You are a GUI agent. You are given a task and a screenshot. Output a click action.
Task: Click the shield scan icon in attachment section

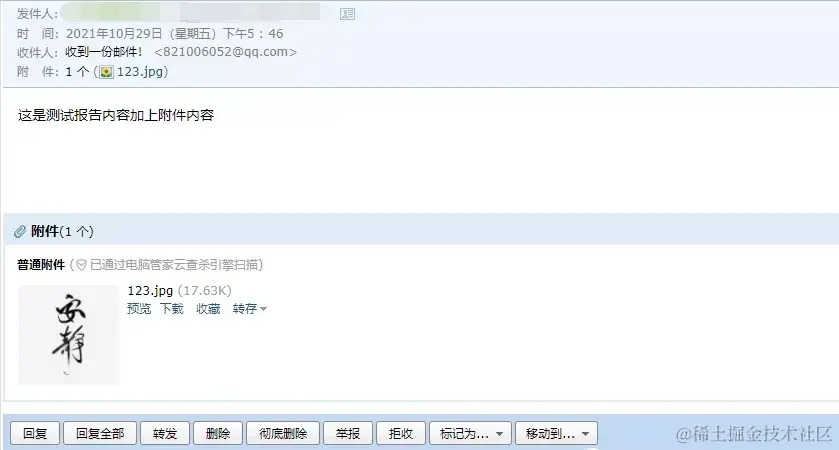(x=81, y=265)
